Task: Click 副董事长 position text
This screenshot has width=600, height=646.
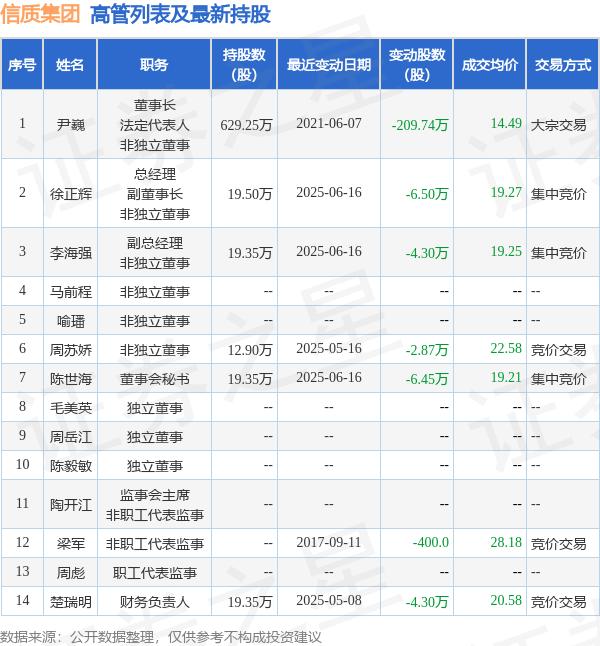Action: click(154, 194)
